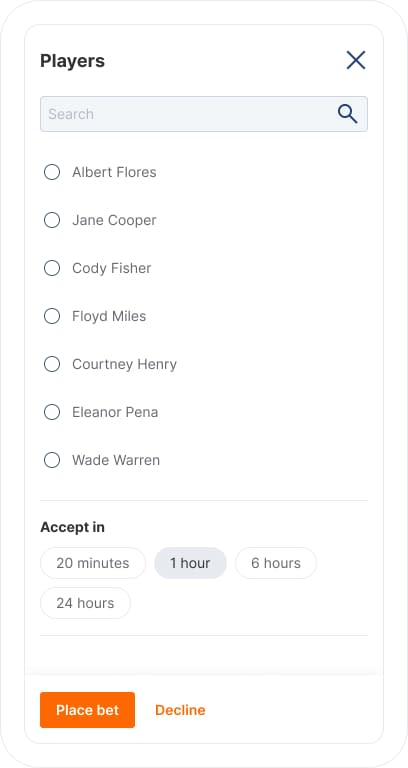
Task: Select the Jane Cooper radio button
Action: coord(52,220)
